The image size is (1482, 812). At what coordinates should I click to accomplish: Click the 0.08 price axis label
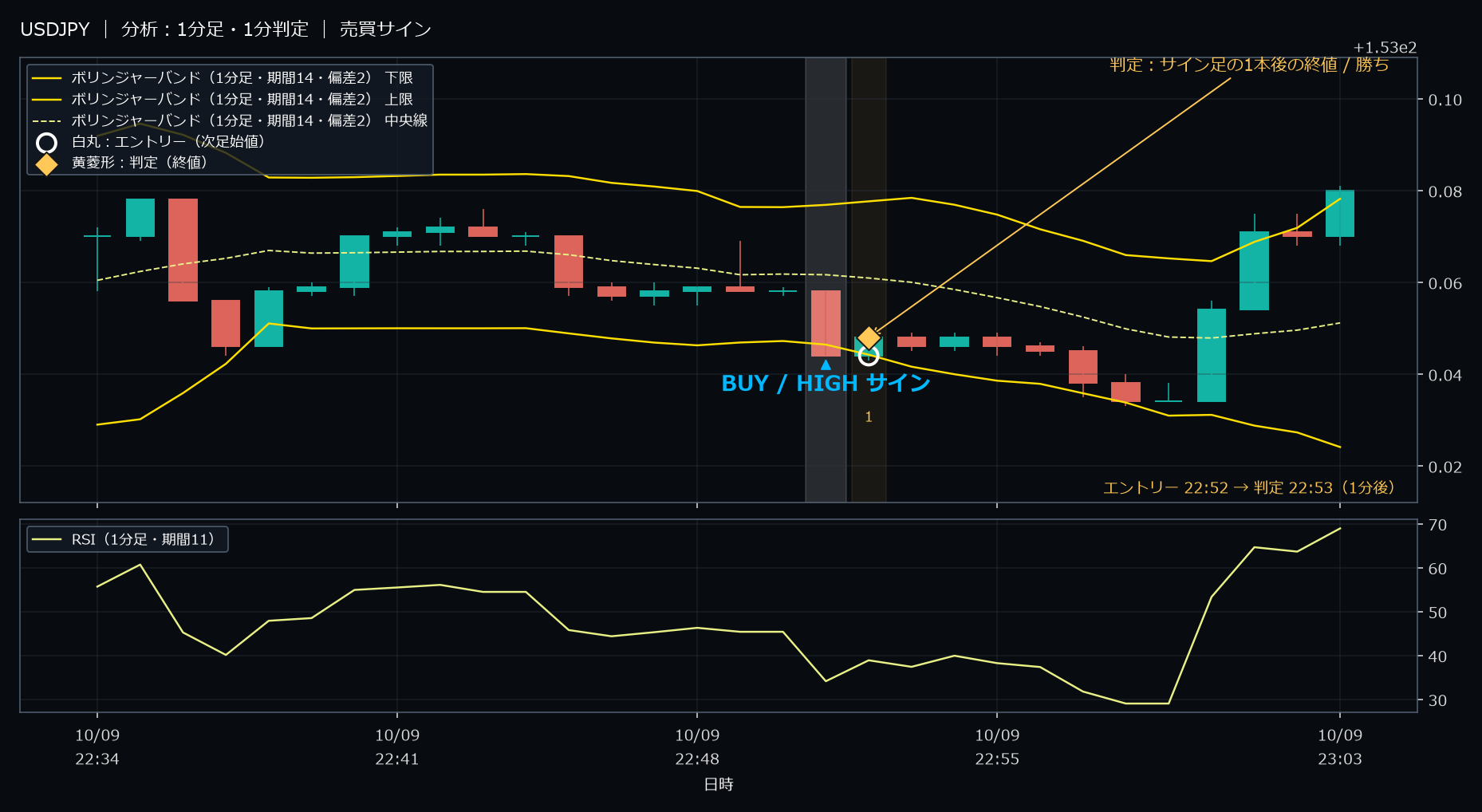pyautogui.click(x=1445, y=191)
